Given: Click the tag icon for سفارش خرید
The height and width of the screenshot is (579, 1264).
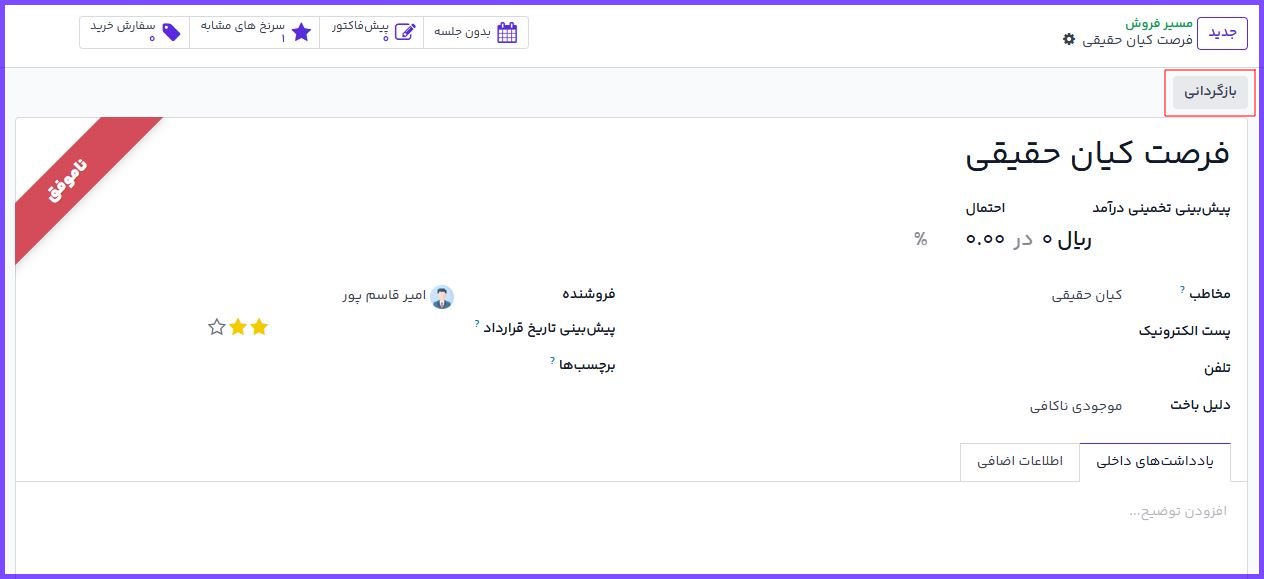Looking at the screenshot, I should point(171,32).
